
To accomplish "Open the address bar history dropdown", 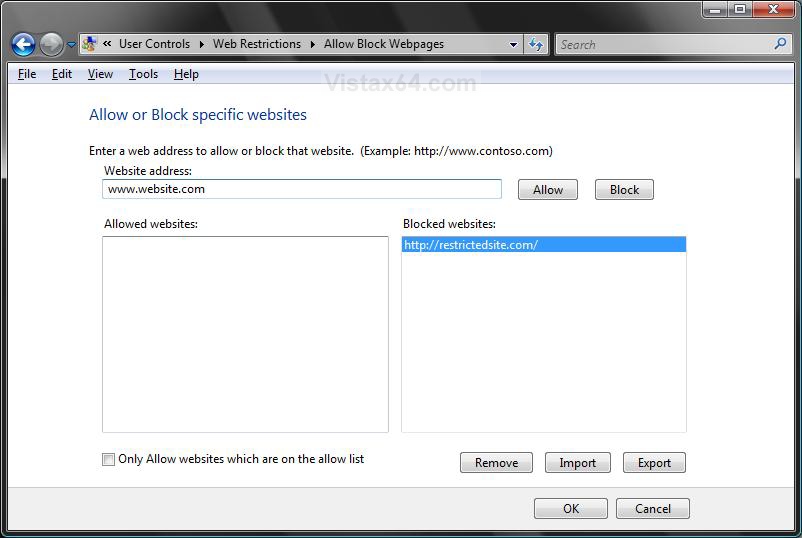I will pos(513,44).
